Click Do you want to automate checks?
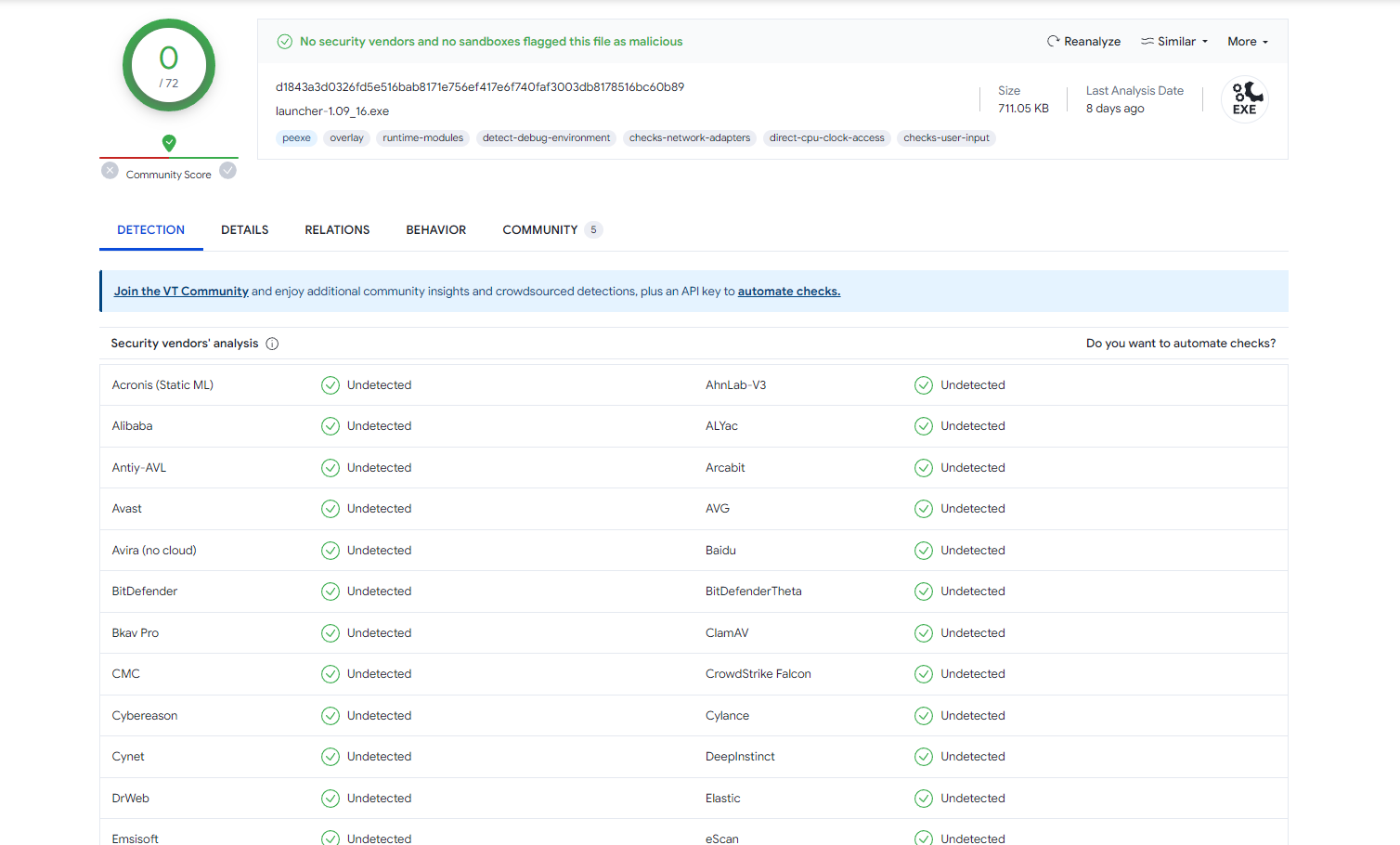The width and height of the screenshot is (1400, 845). 1181,344
